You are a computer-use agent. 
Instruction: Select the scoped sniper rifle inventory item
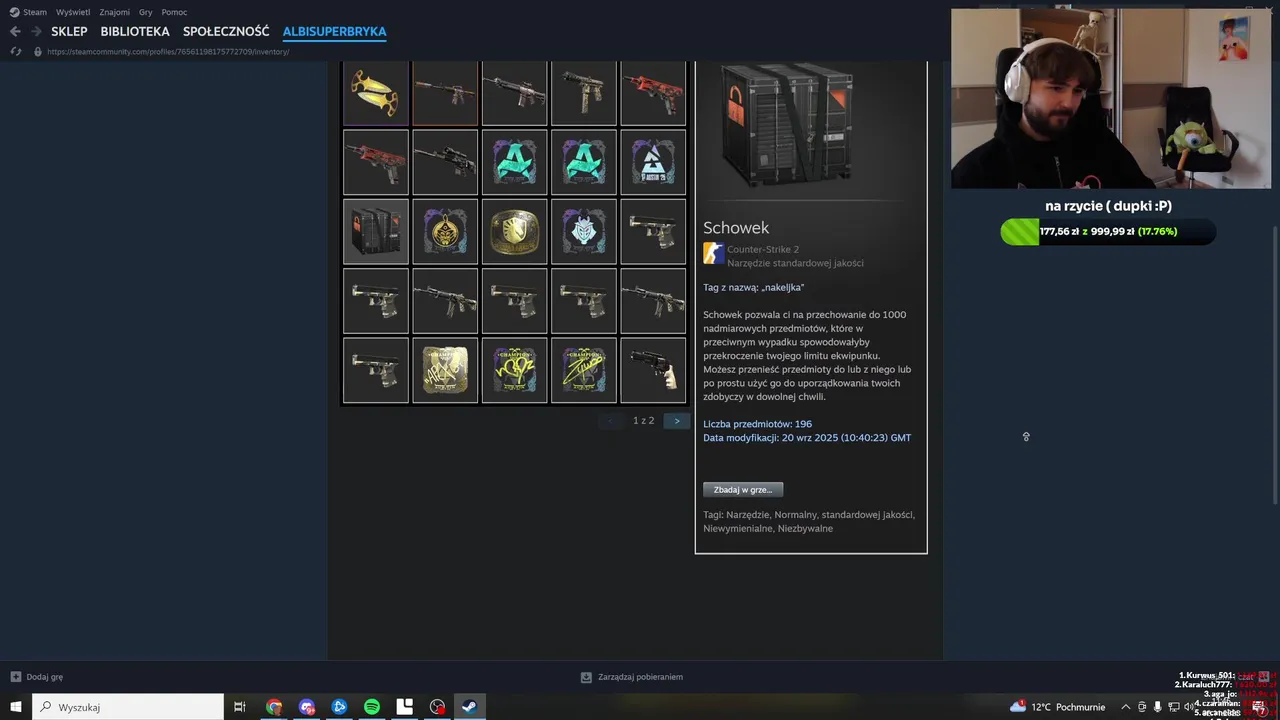pyautogui.click(x=445, y=162)
